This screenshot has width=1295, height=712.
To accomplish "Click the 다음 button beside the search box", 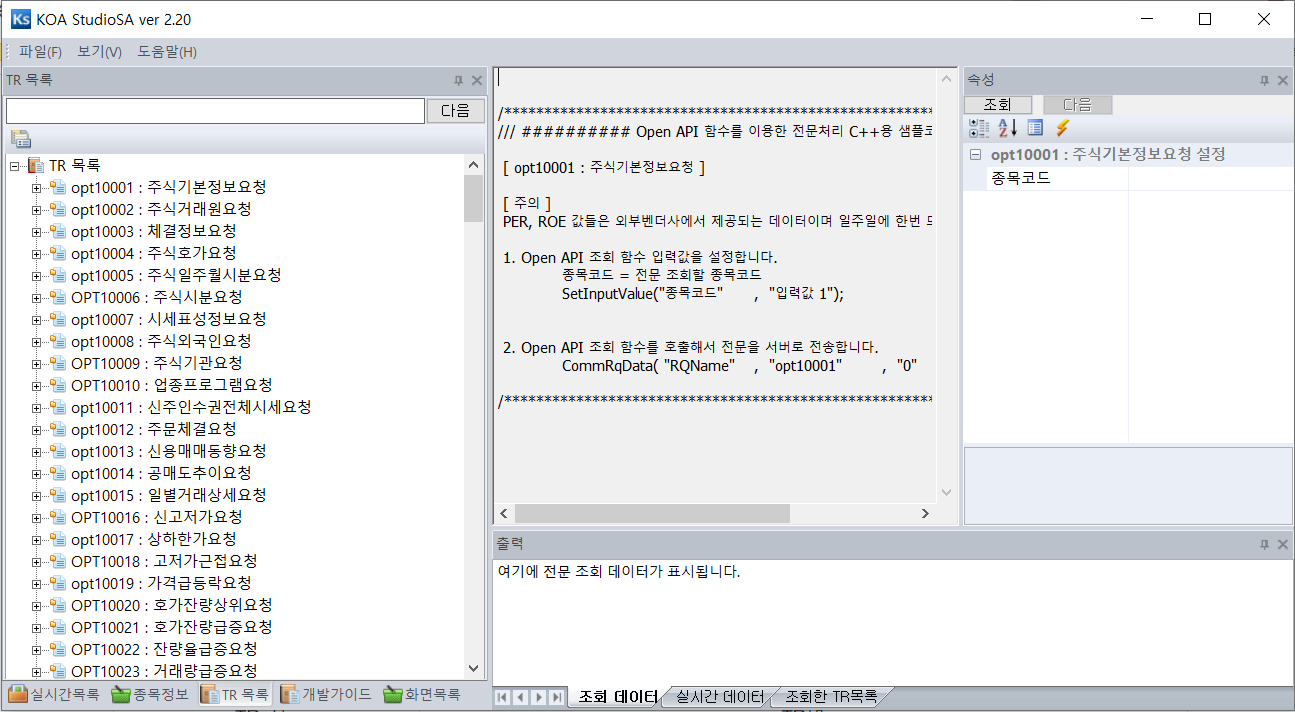I will point(455,111).
